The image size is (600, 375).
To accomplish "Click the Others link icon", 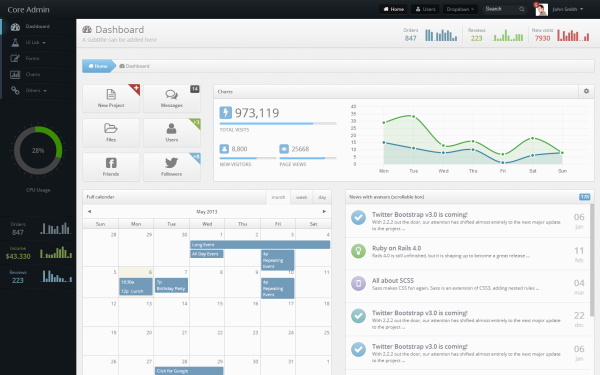I will coord(15,91).
